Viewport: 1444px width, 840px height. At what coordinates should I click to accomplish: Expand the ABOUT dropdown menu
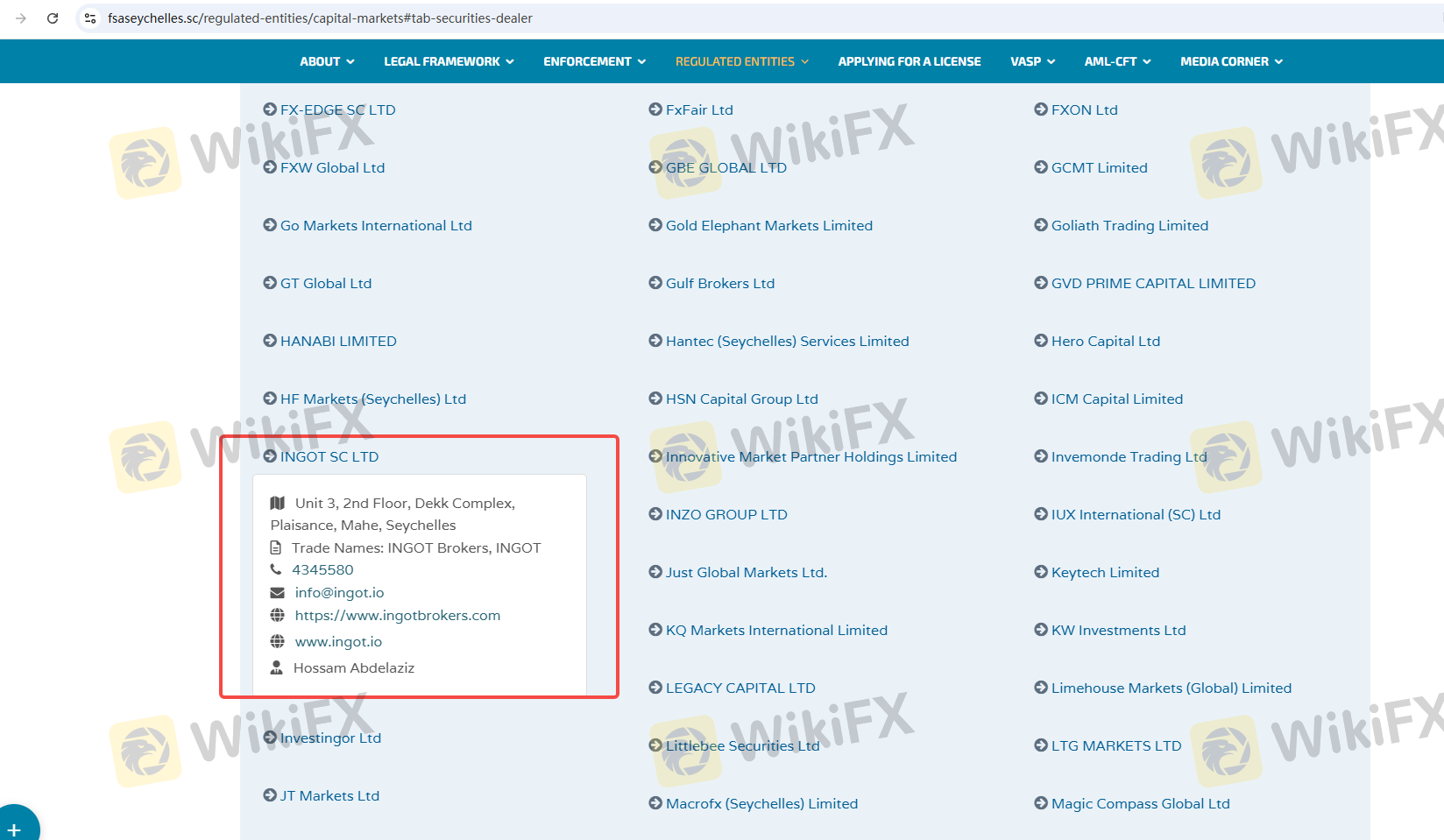click(327, 61)
